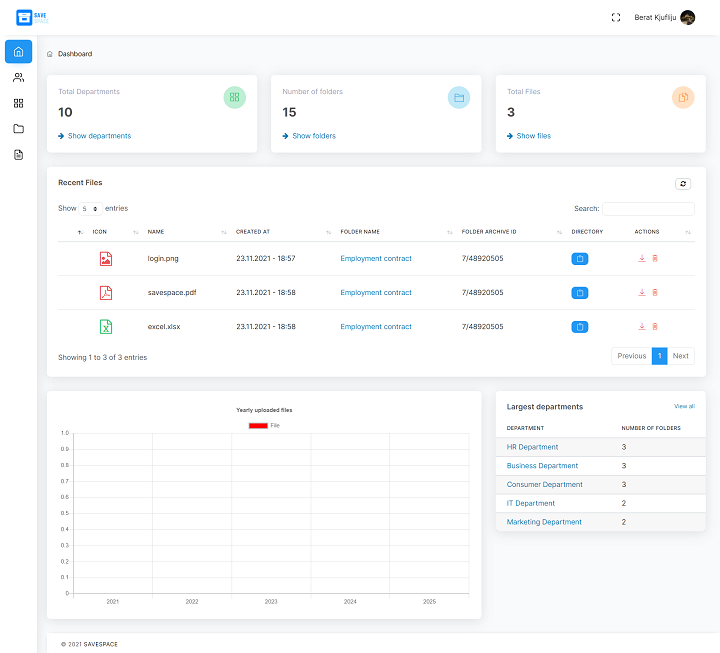
Task: Click the refresh icon in Recent Files
Action: point(683,183)
